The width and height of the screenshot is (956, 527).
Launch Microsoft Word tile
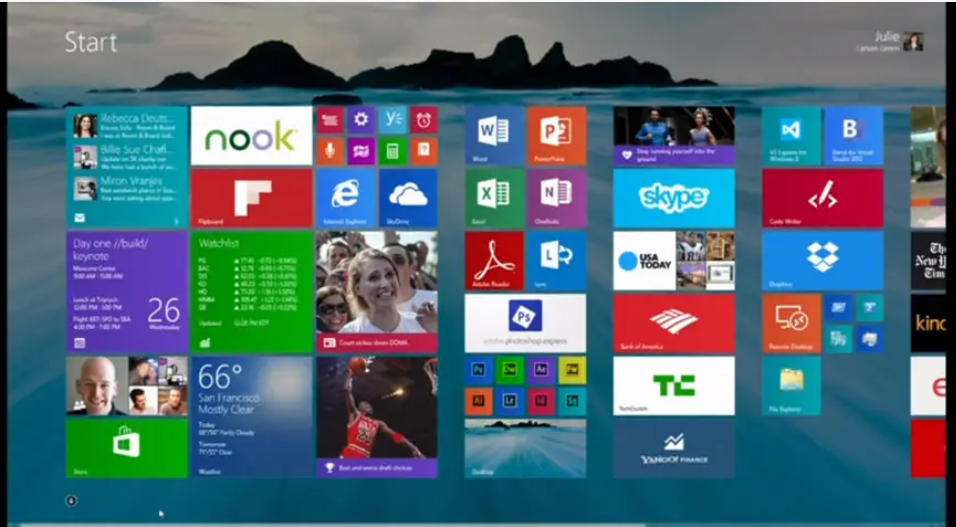[x=494, y=135]
